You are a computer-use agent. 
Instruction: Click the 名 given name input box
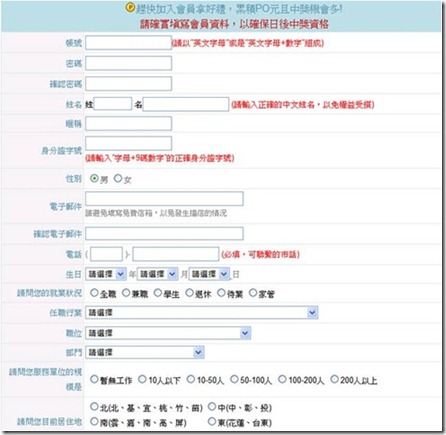pyautogui.click(x=186, y=104)
